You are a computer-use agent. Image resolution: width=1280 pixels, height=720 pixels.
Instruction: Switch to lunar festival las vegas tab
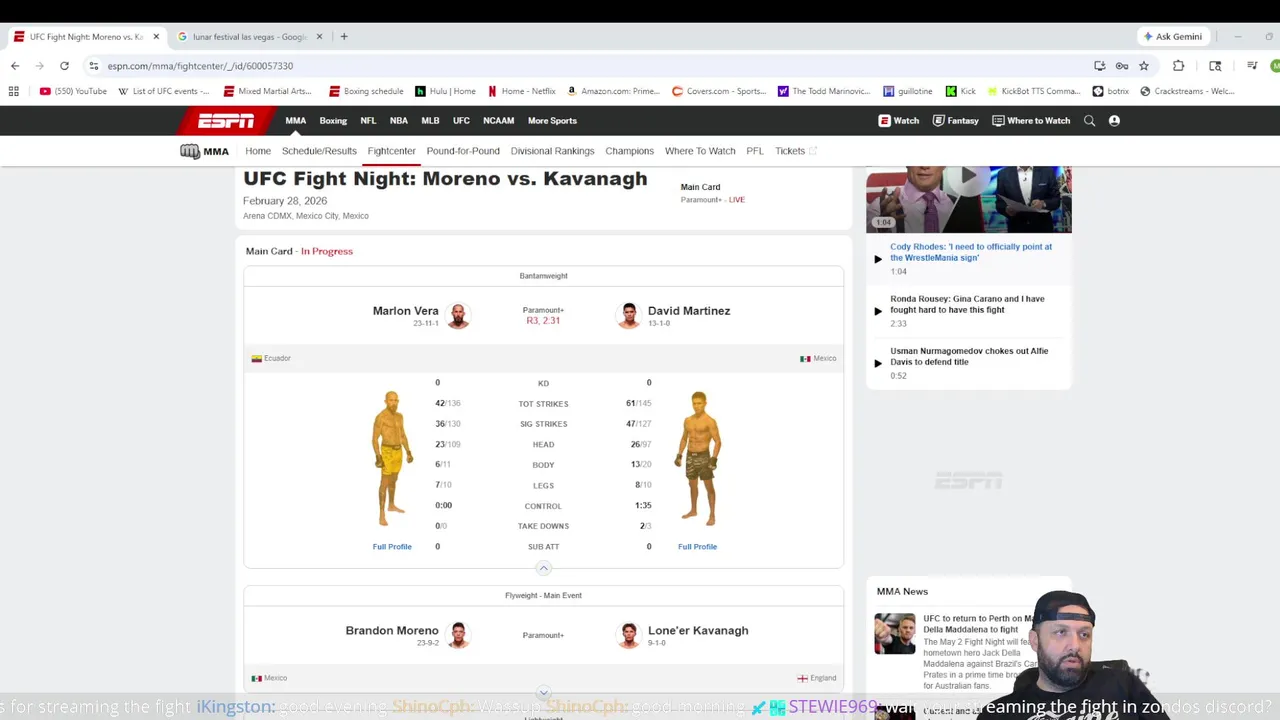pyautogui.click(x=248, y=37)
